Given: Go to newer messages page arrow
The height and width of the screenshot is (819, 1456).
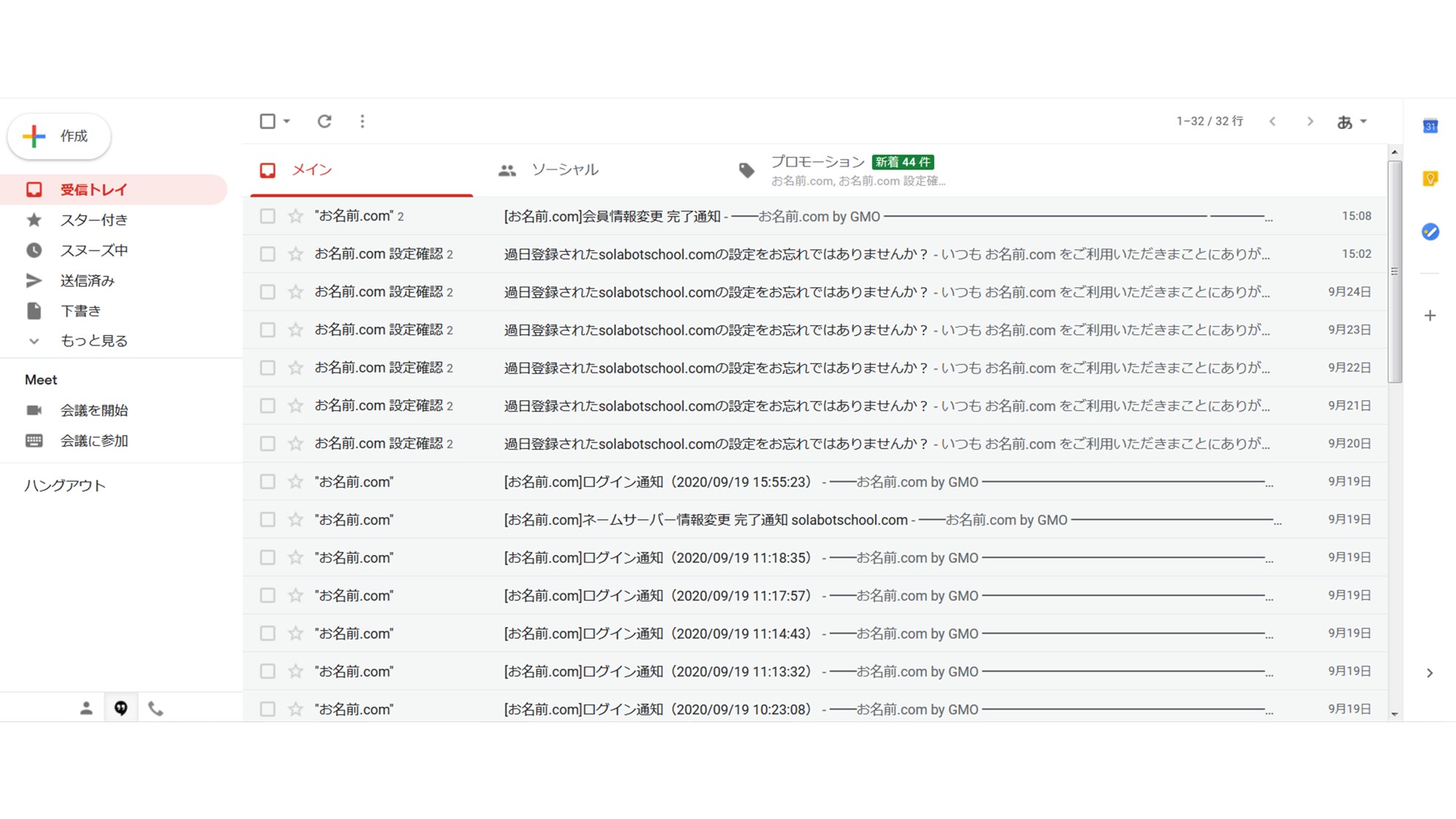Looking at the screenshot, I should pyautogui.click(x=1273, y=122).
